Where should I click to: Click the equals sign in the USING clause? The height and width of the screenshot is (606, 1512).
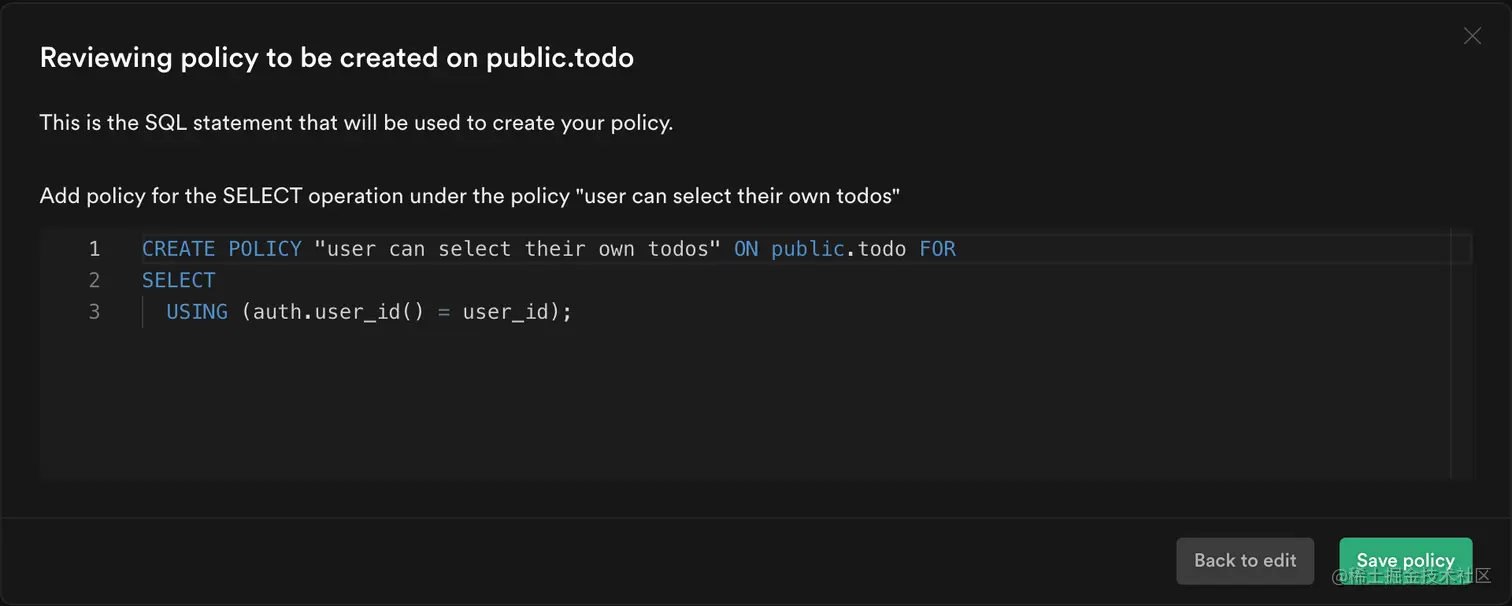point(442,312)
